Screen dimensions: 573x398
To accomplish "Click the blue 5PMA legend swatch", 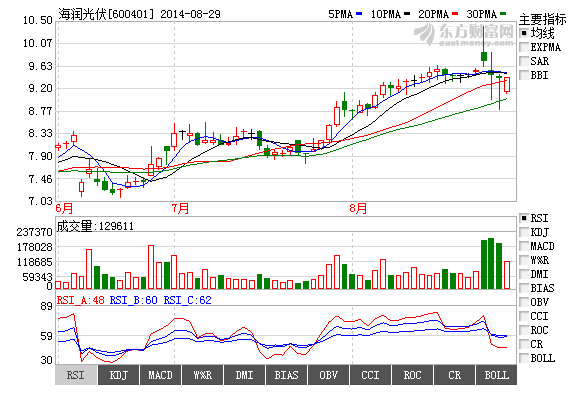I will pos(359,14).
